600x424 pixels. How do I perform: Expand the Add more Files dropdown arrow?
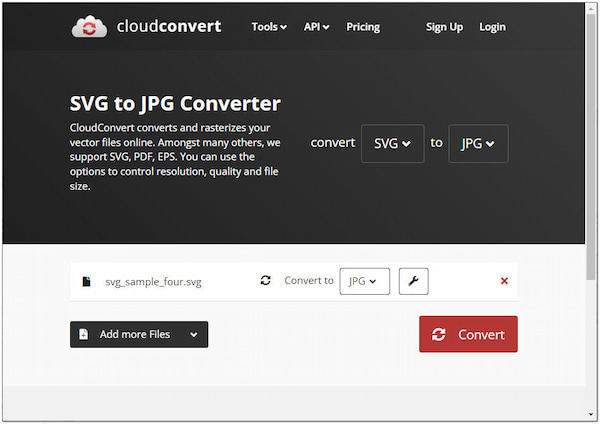click(194, 334)
